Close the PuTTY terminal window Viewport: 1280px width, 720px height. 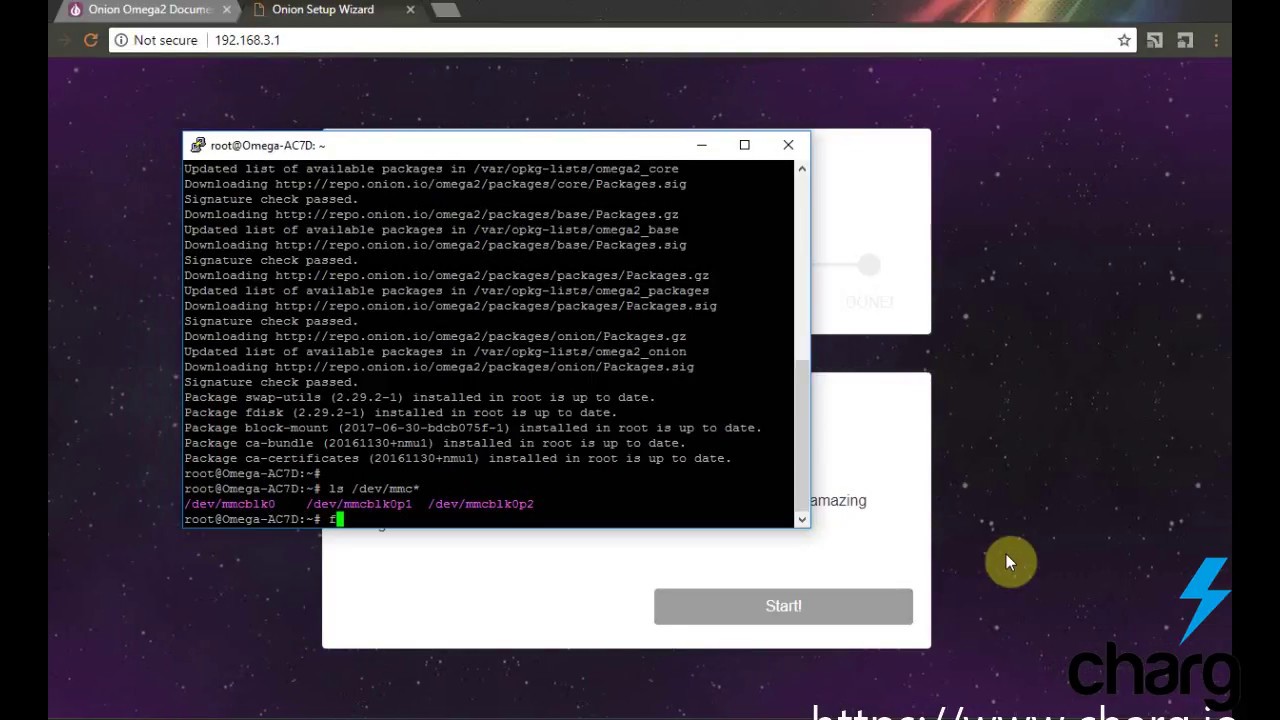click(x=788, y=145)
